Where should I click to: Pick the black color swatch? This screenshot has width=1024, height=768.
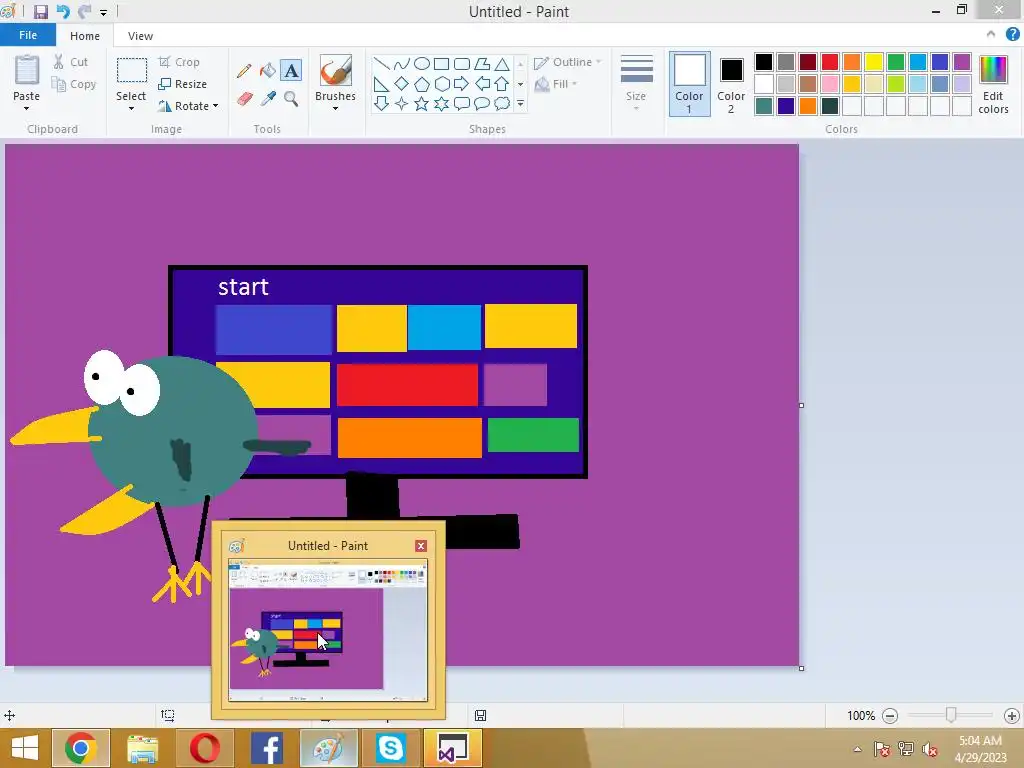point(763,62)
